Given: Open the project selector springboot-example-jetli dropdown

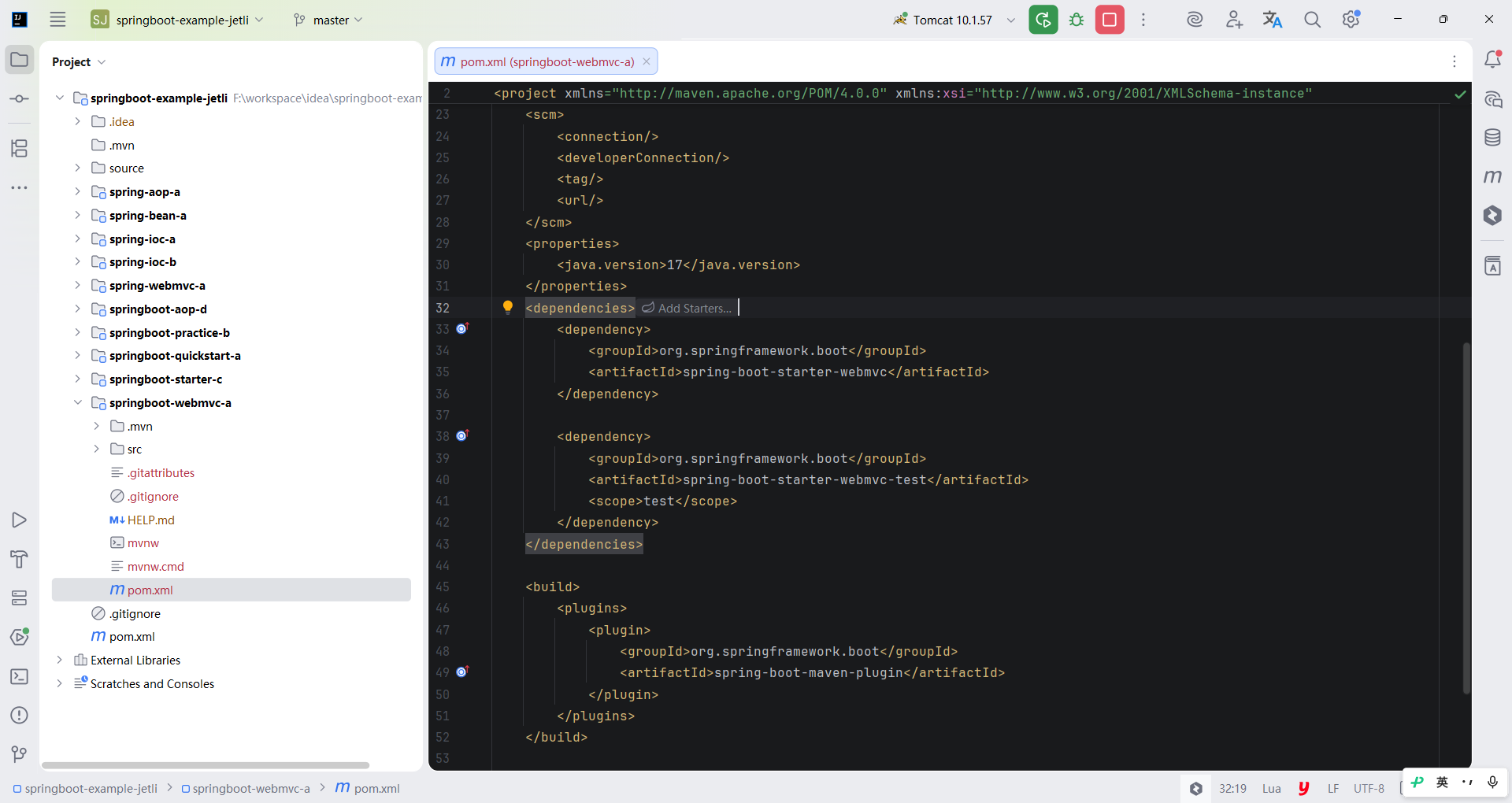Looking at the screenshot, I should 178,20.
